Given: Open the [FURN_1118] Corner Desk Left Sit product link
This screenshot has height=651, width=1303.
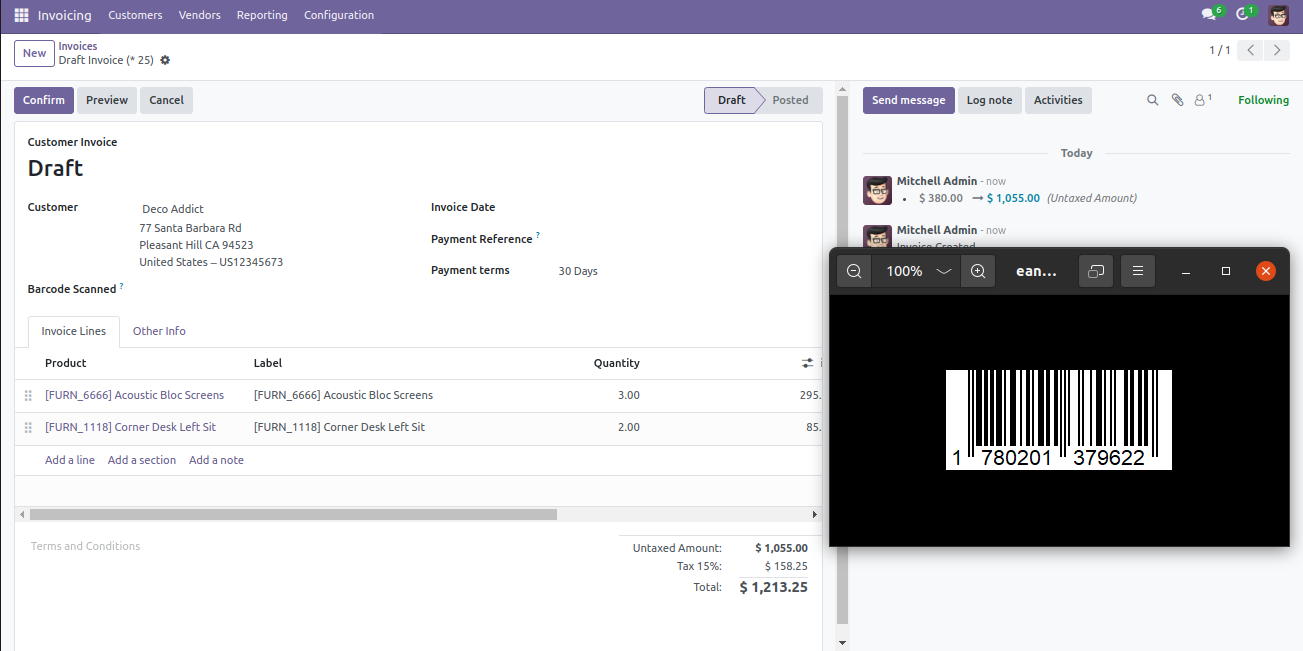Looking at the screenshot, I should tap(130, 427).
